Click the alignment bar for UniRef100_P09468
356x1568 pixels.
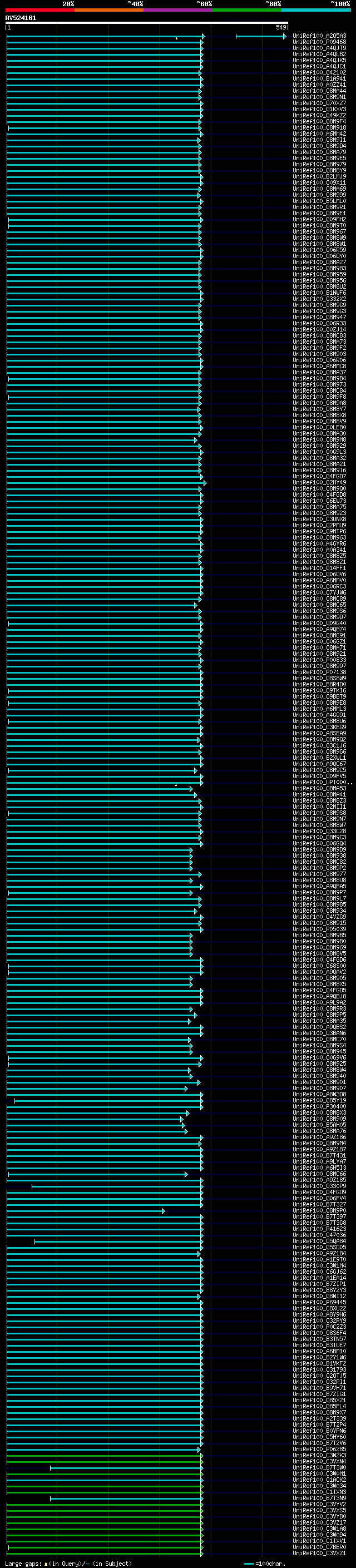(x=105, y=43)
